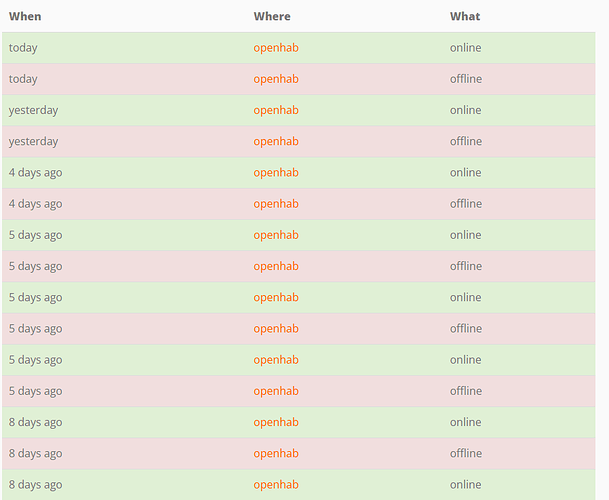Open openhab link in 8 days ago offline row

[x=276, y=454]
